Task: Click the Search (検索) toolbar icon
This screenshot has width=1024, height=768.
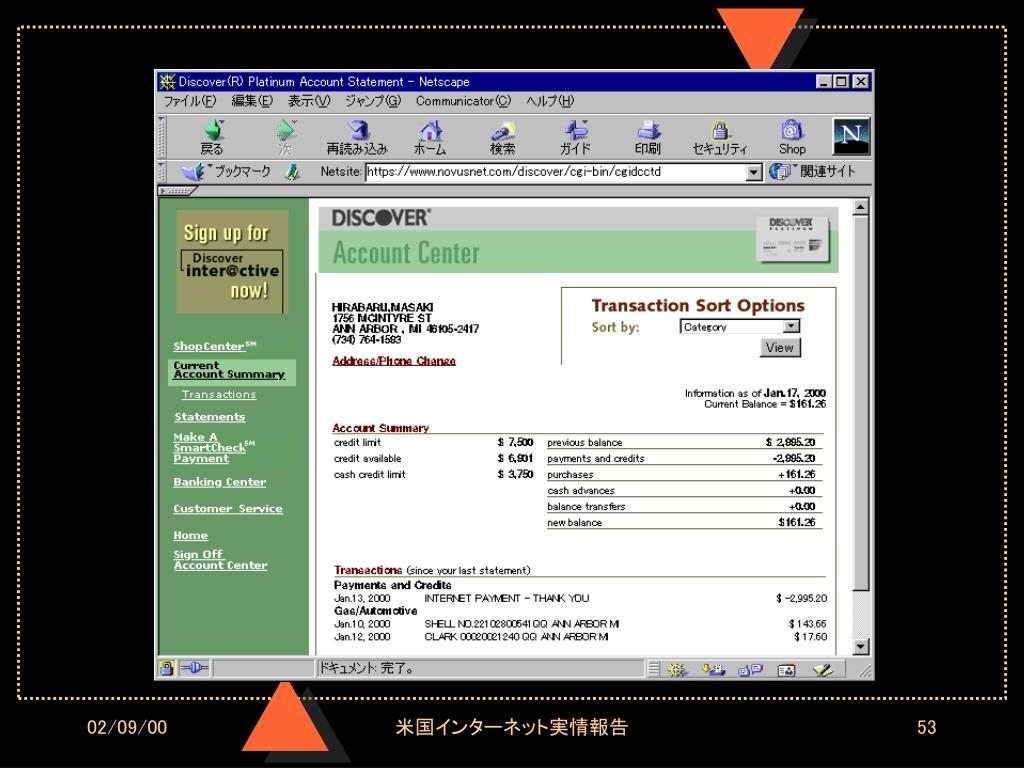Action: (x=502, y=137)
